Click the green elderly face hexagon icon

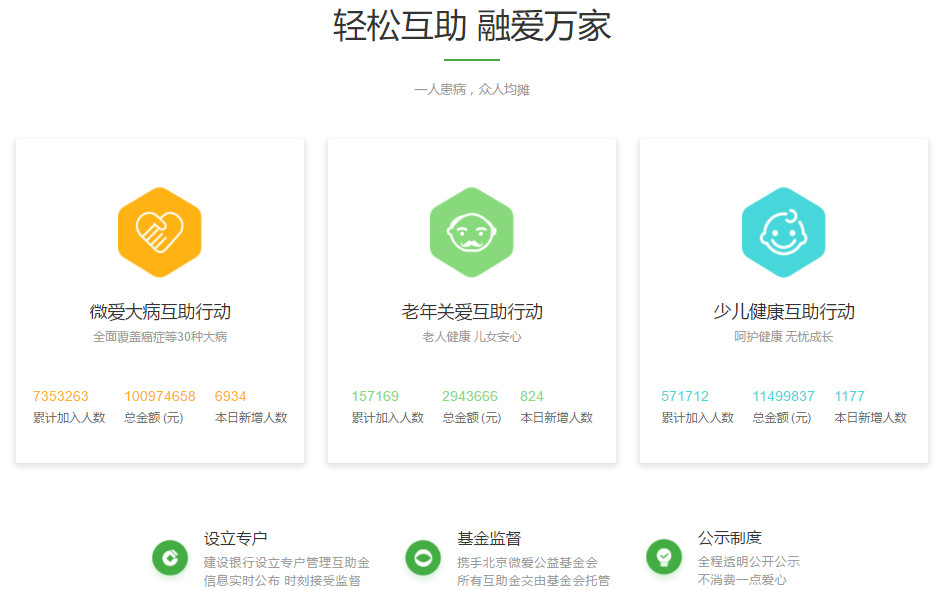coord(471,232)
